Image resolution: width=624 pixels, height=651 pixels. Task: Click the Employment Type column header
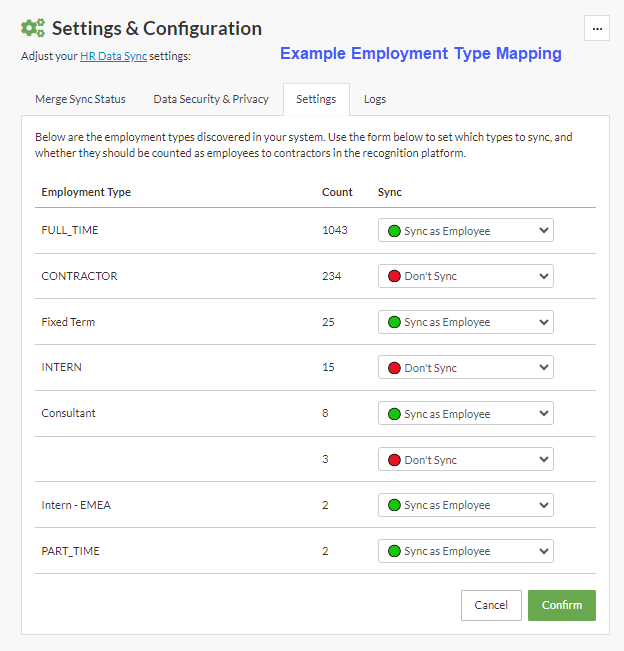(86, 192)
